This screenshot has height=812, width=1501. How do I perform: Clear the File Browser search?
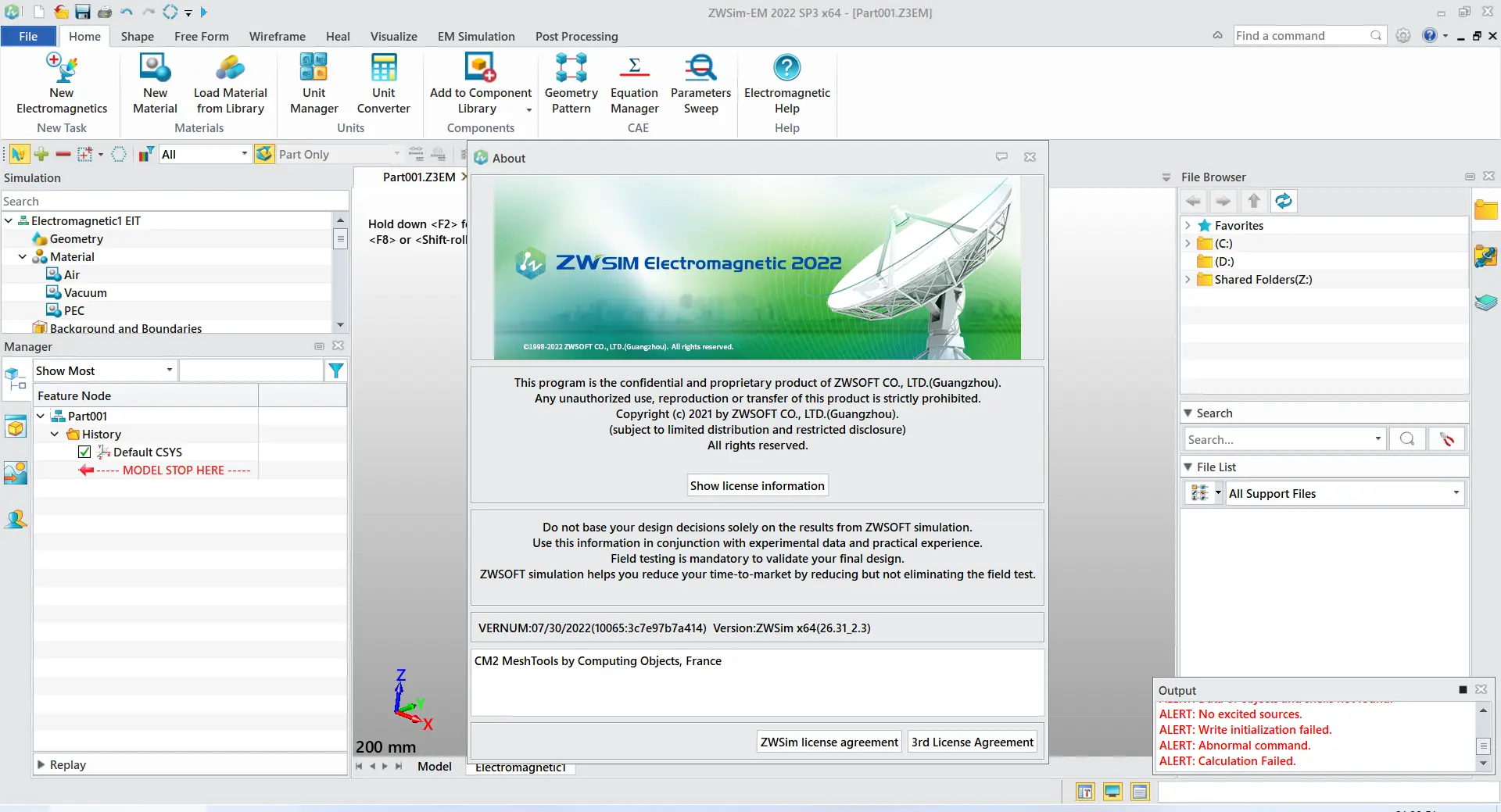coord(1447,439)
